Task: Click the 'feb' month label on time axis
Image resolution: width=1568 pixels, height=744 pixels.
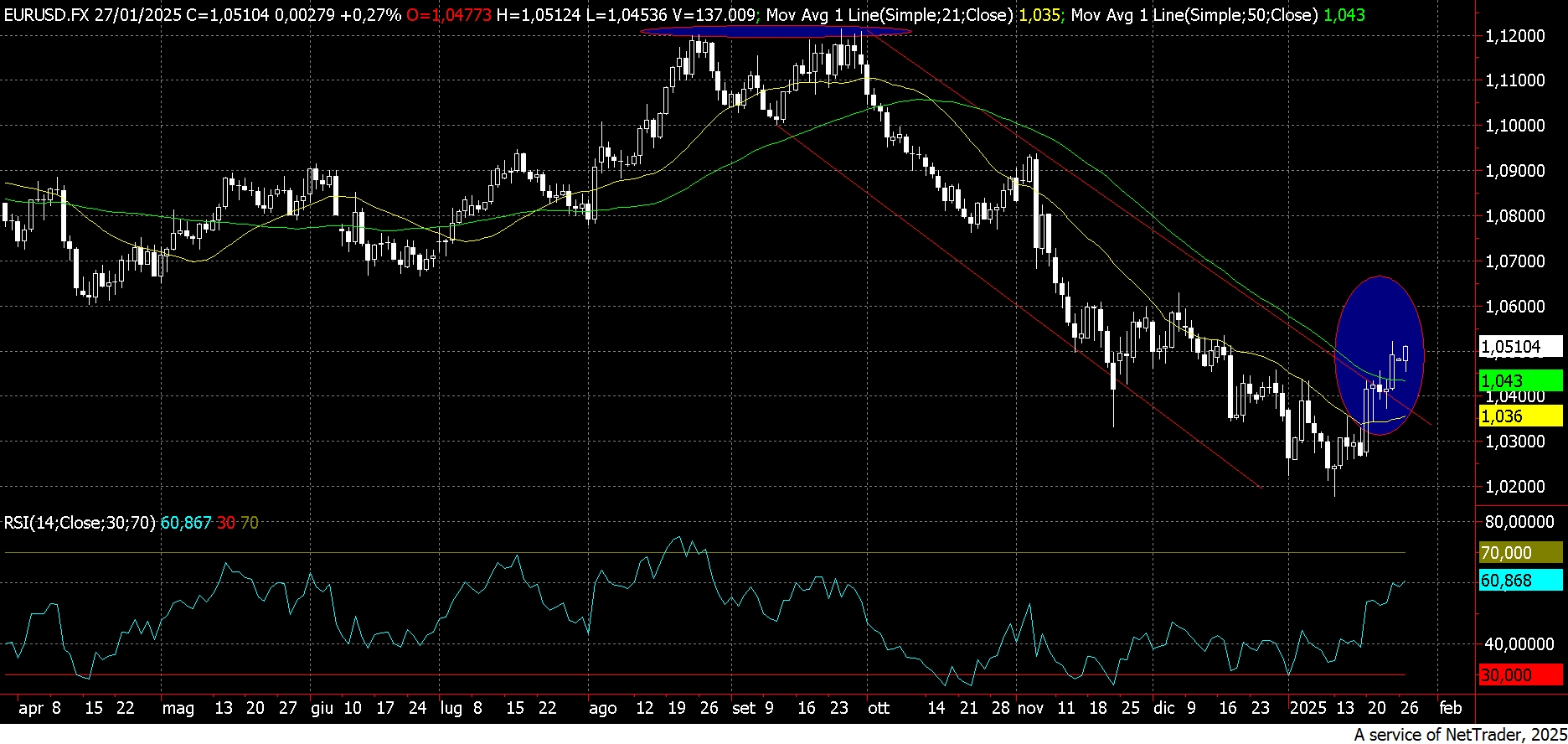Action: (x=1450, y=708)
